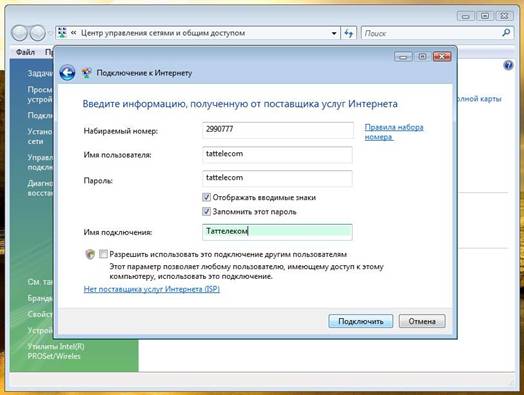Go back using the blue arrow in dialog
The width and height of the screenshot is (524, 395).
67,73
